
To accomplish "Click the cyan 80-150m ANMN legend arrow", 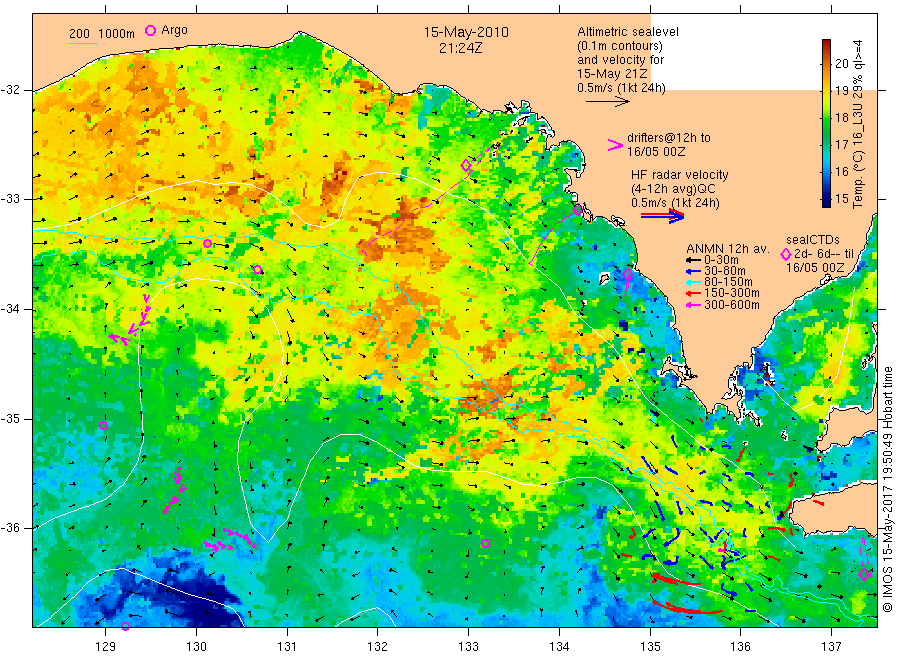I will [x=693, y=282].
